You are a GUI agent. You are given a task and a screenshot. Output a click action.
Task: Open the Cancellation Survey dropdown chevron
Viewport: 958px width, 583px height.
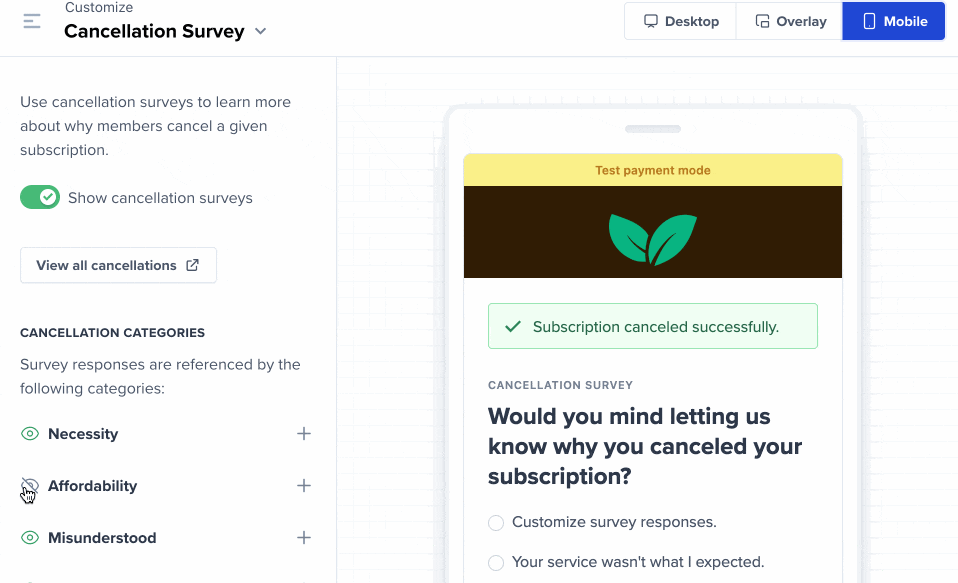click(261, 31)
